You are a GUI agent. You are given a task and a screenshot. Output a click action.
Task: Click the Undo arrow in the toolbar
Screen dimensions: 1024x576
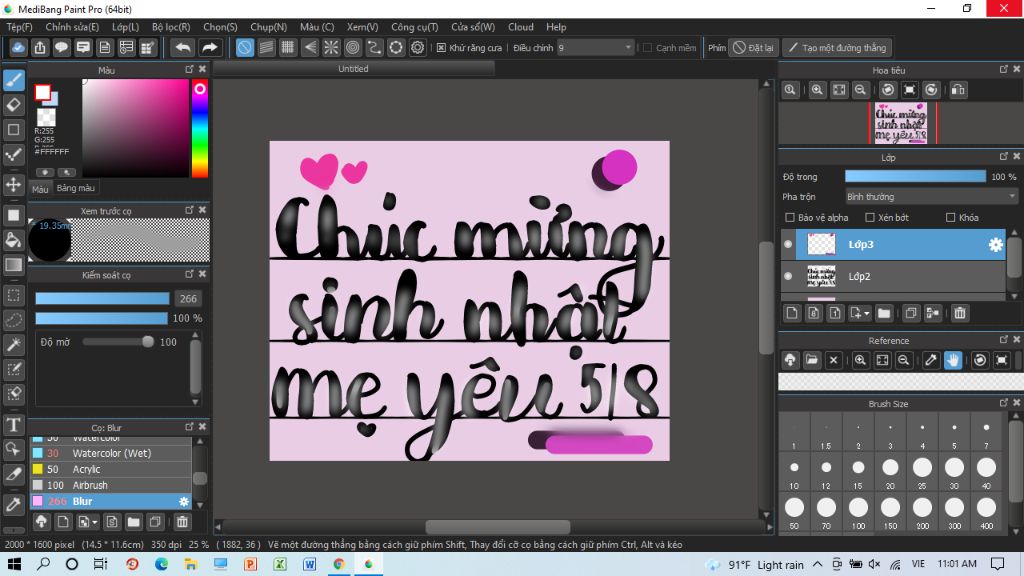pos(183,48)
